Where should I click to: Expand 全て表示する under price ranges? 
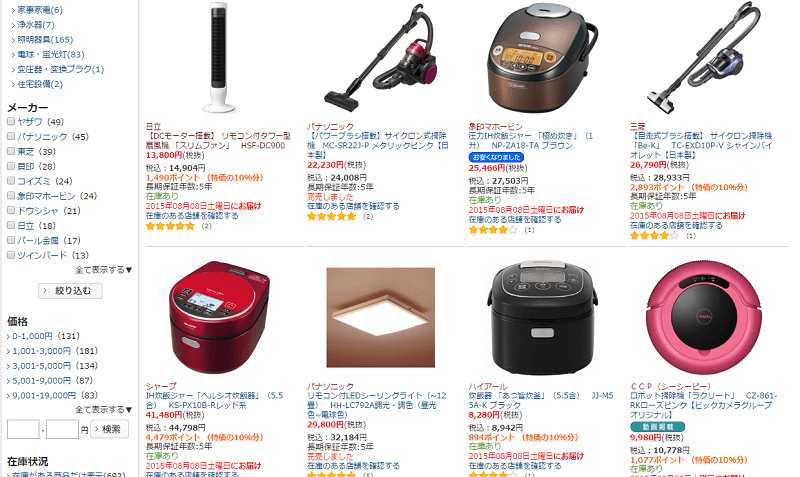104,410
